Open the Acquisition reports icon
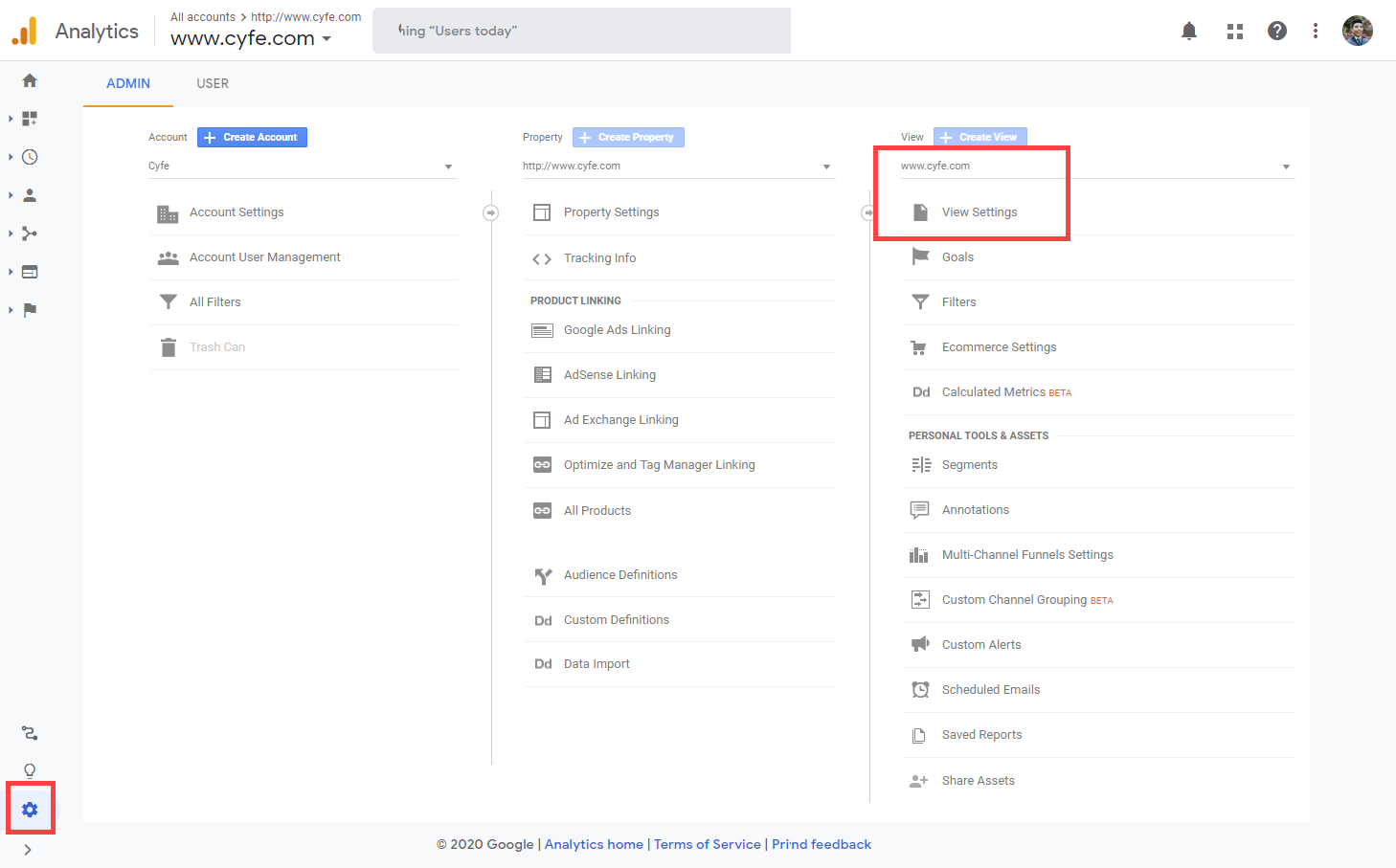The image size is (1396, 868). coord(29,233)
